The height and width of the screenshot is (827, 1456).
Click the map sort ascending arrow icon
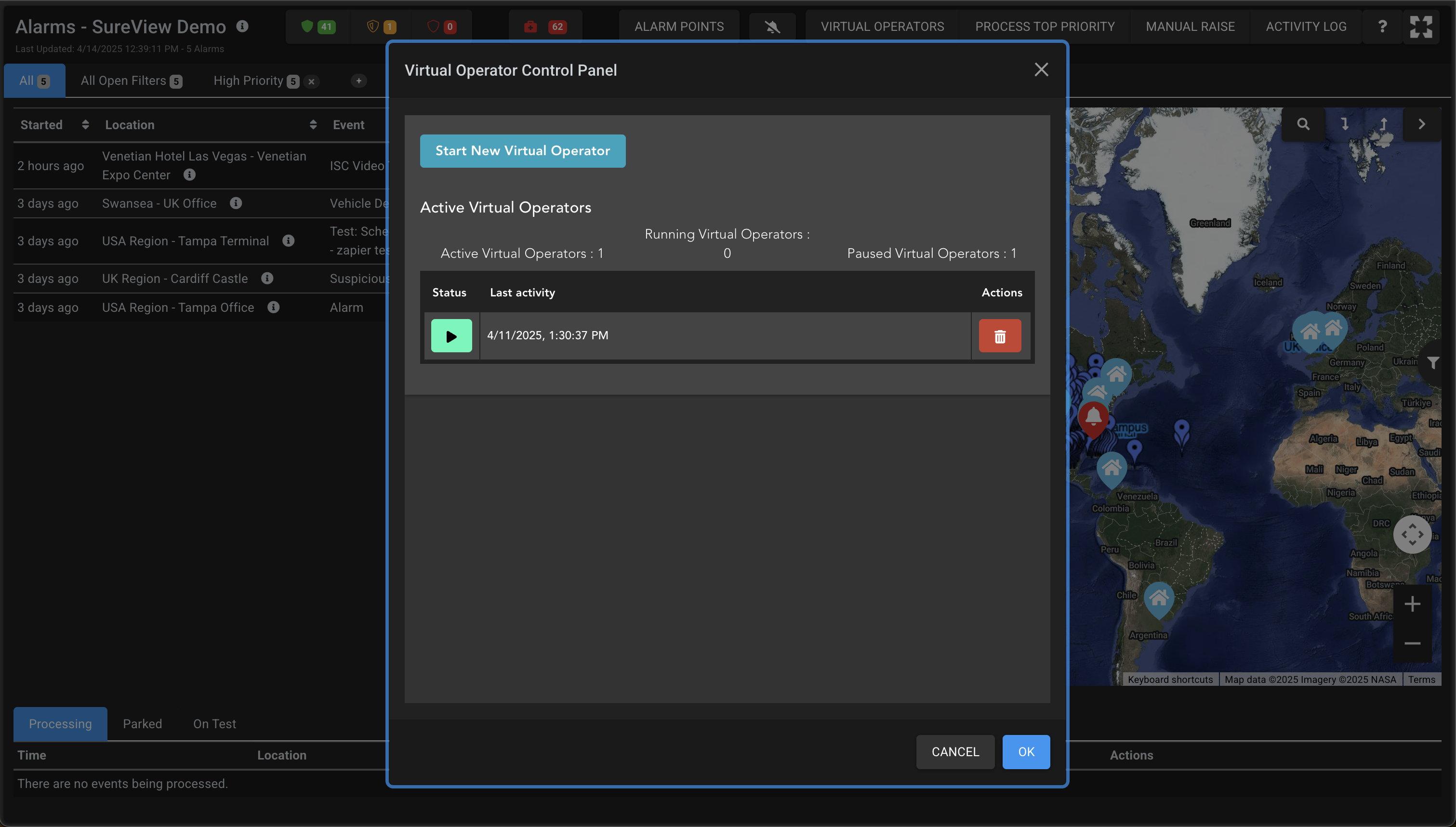point(1383,124)
